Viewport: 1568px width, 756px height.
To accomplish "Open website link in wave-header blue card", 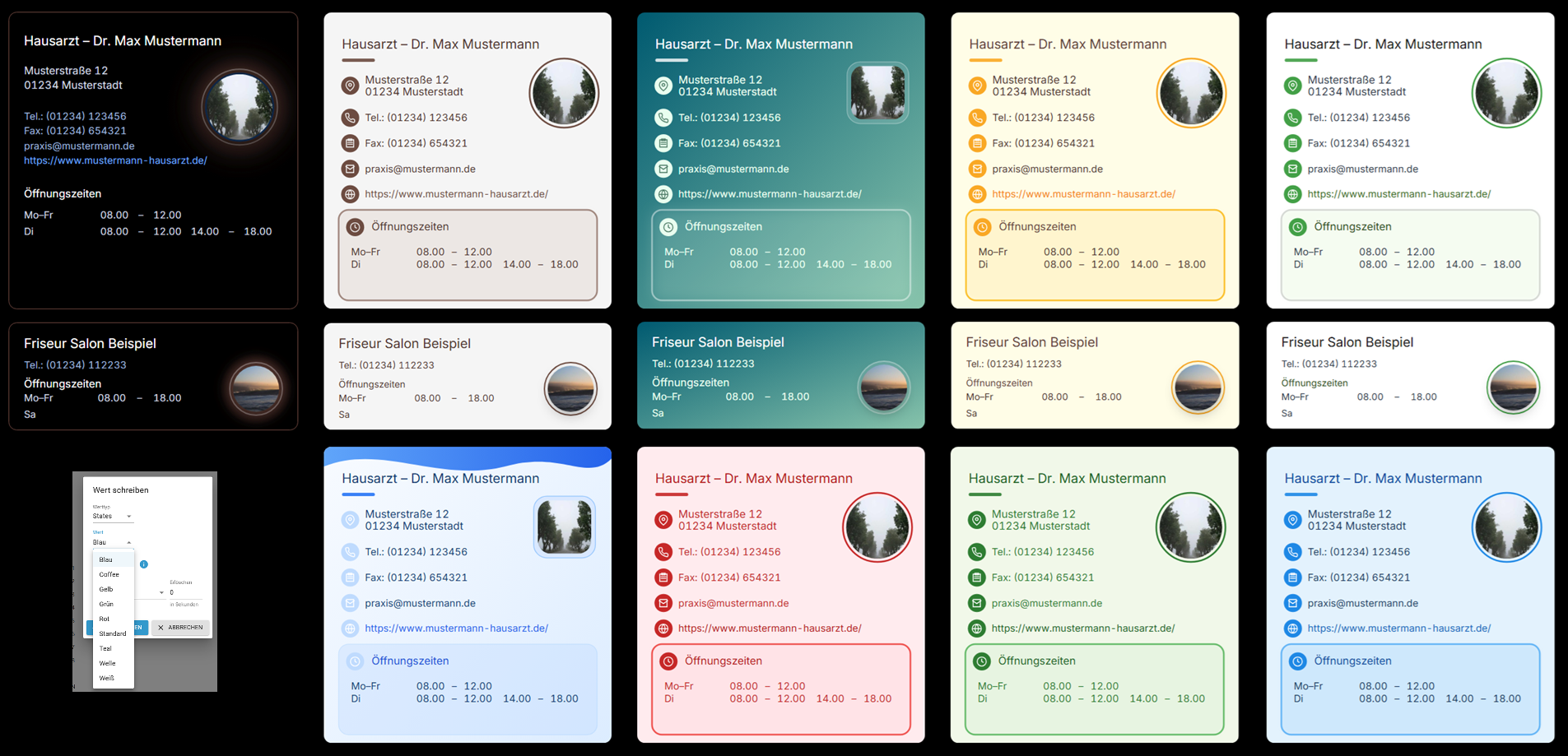I will click(456, 628).
